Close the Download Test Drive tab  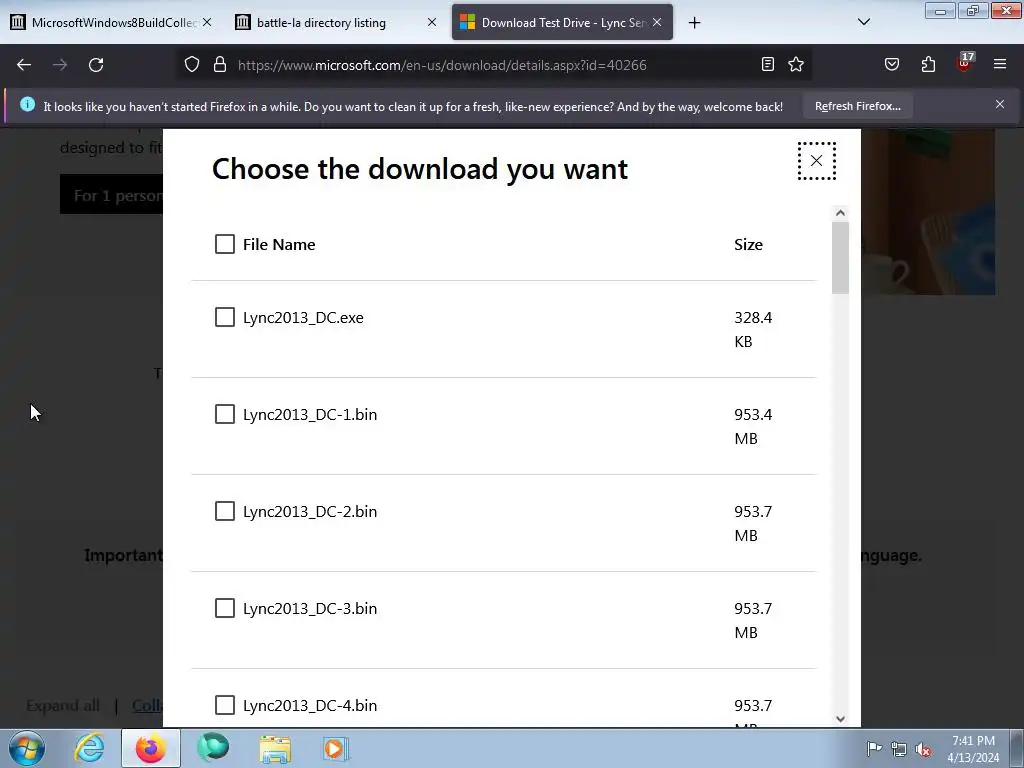[657, 22]
